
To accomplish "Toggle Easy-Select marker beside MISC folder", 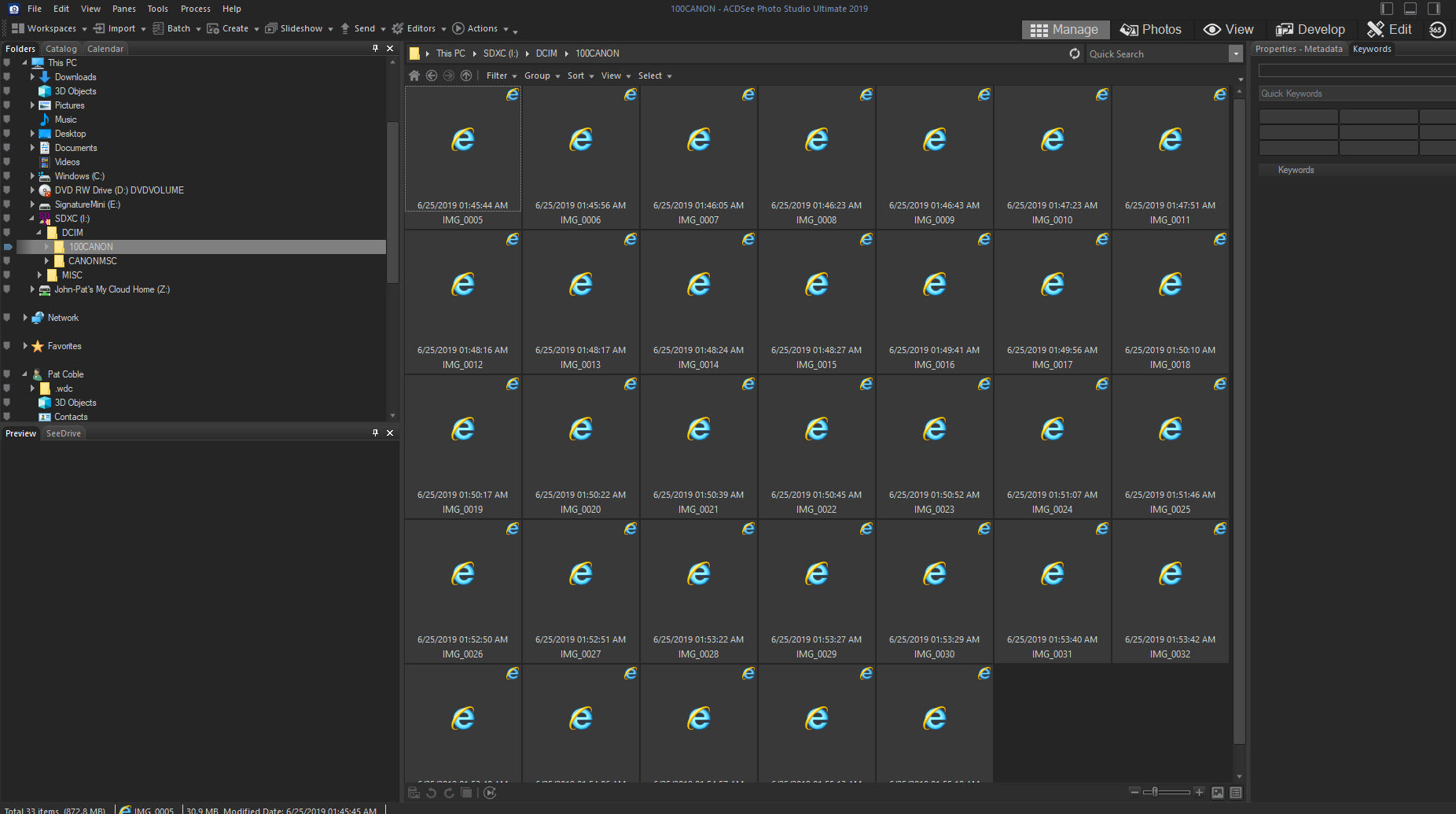I will [7, 275].
